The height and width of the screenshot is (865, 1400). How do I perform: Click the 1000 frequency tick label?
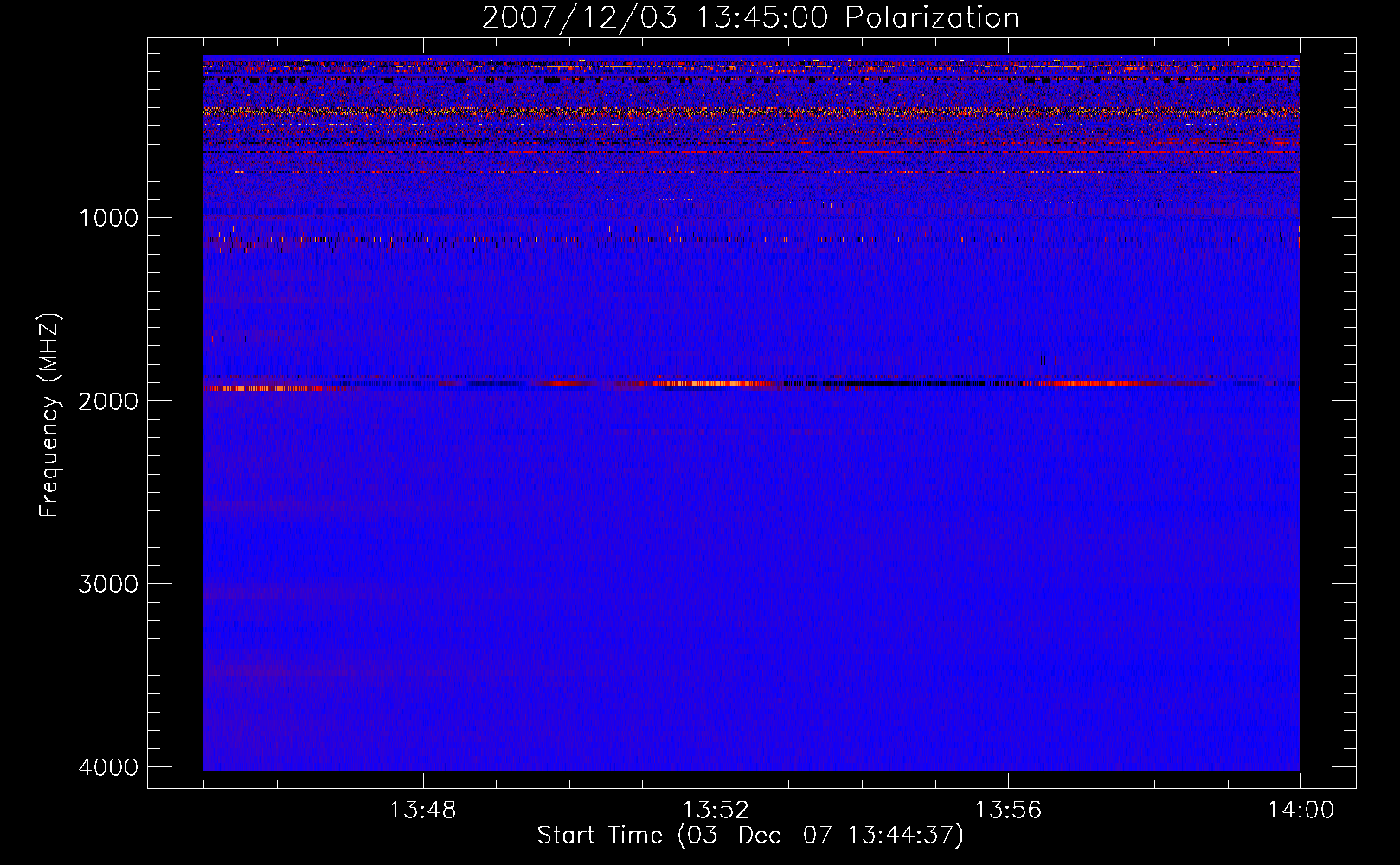109,217
